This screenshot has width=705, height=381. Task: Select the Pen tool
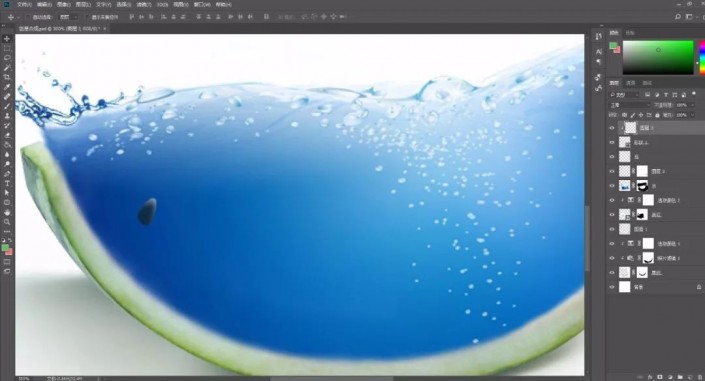coord(7,174)
